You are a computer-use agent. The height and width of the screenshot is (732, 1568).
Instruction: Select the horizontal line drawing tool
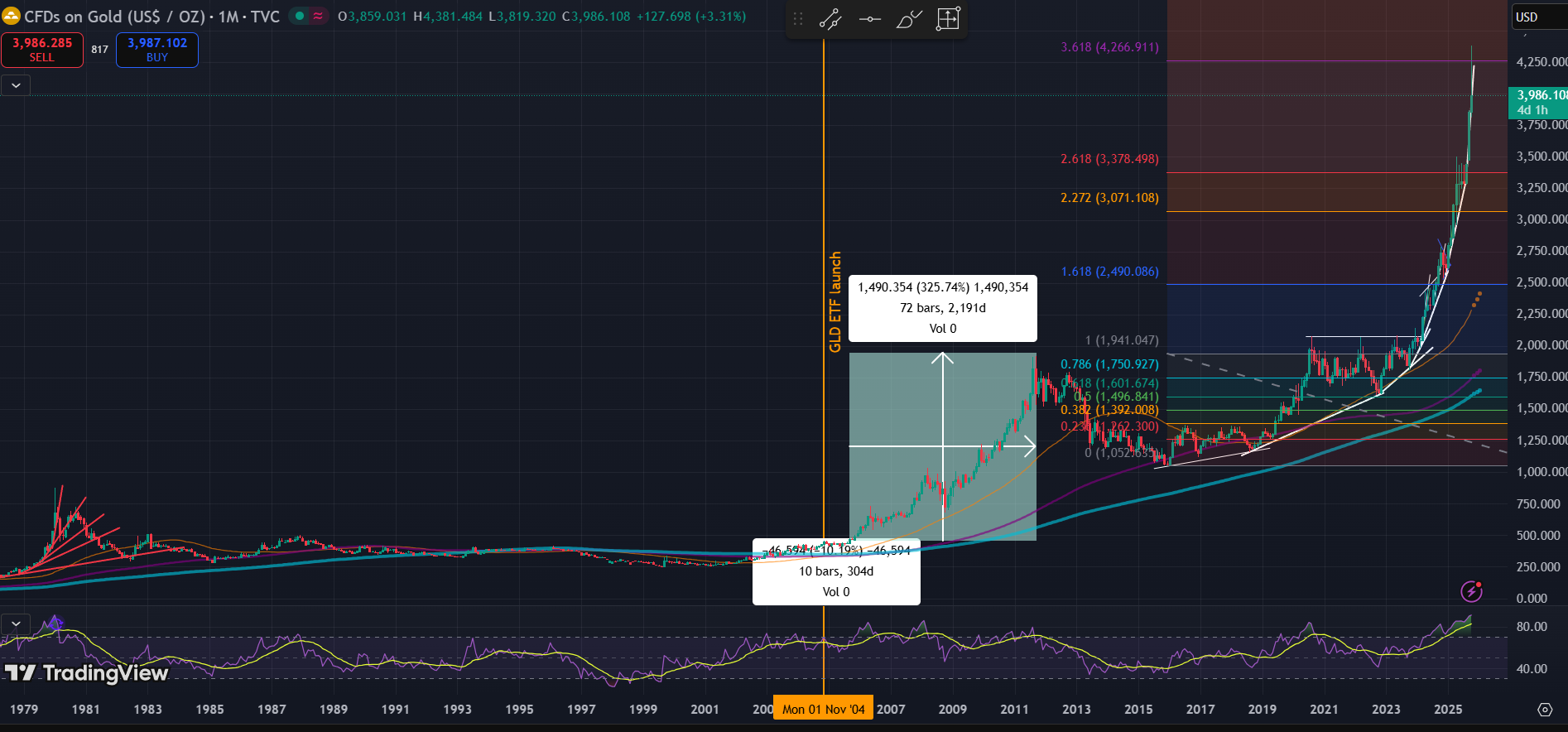tap(869, 19)
